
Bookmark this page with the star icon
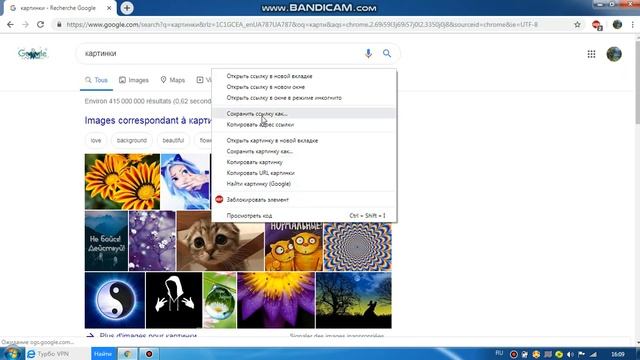pyautogui.click(x=577, y=24)
